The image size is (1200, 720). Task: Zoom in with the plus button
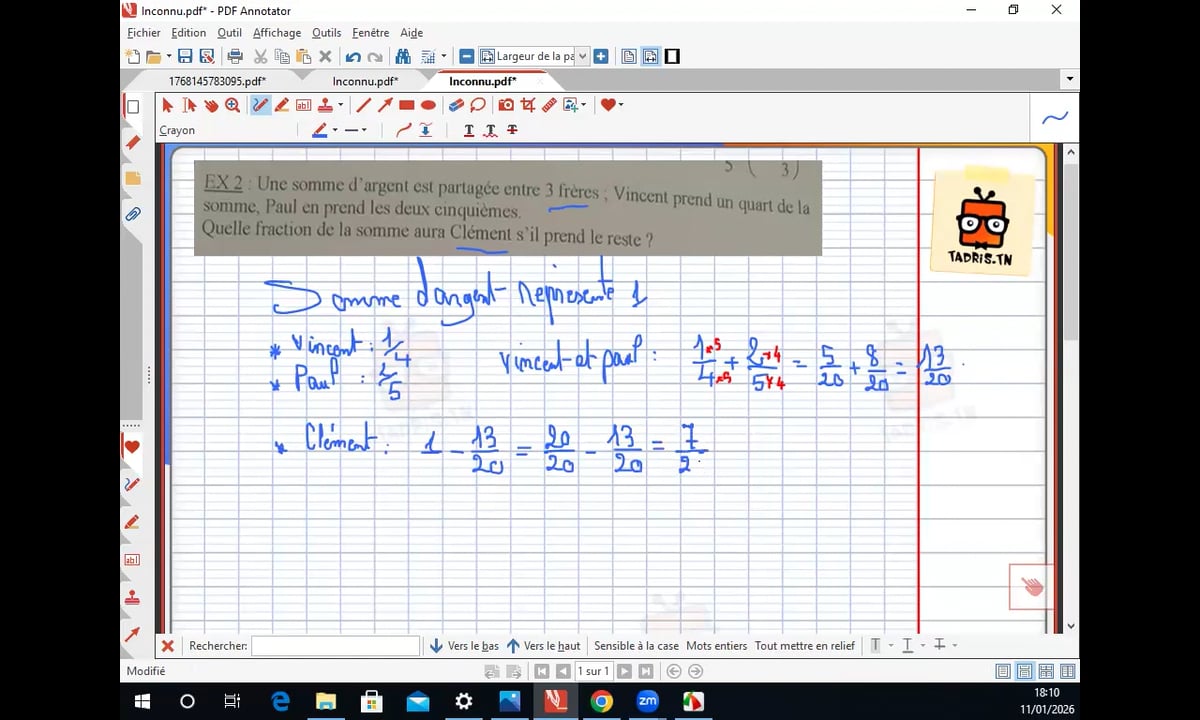(x=601, y=57)
